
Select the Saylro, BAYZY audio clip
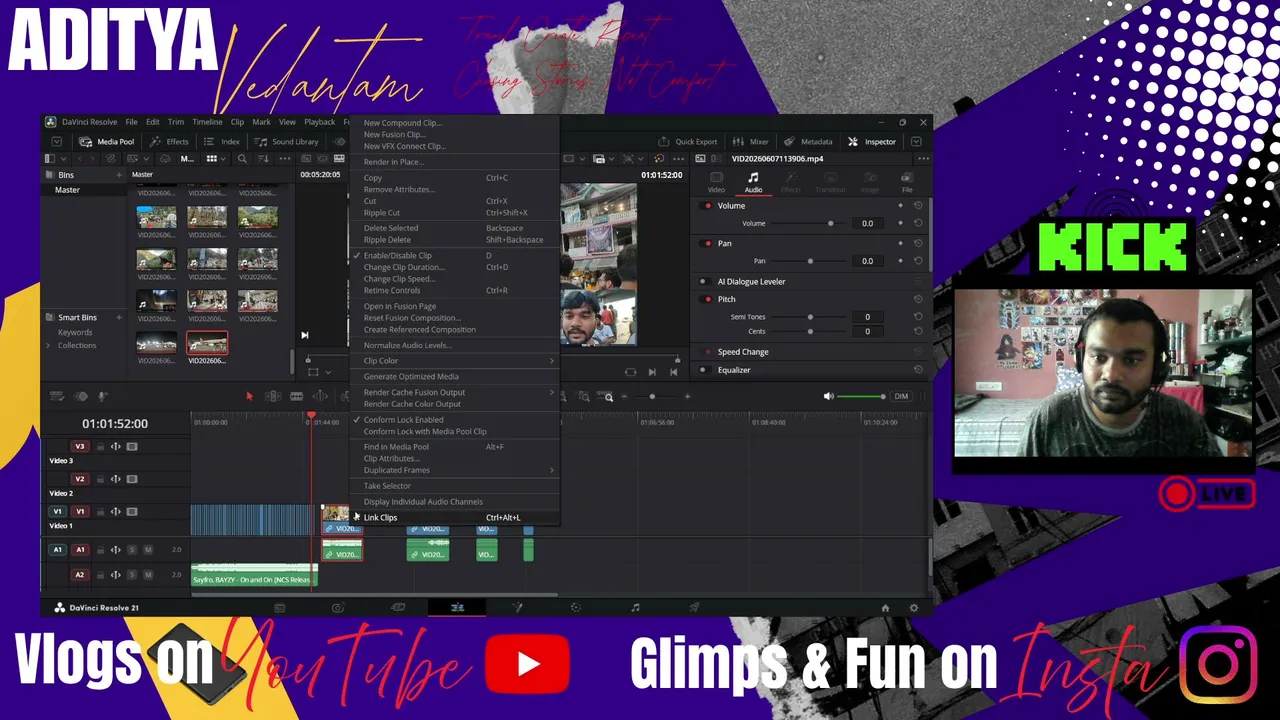tap(255, 577)
